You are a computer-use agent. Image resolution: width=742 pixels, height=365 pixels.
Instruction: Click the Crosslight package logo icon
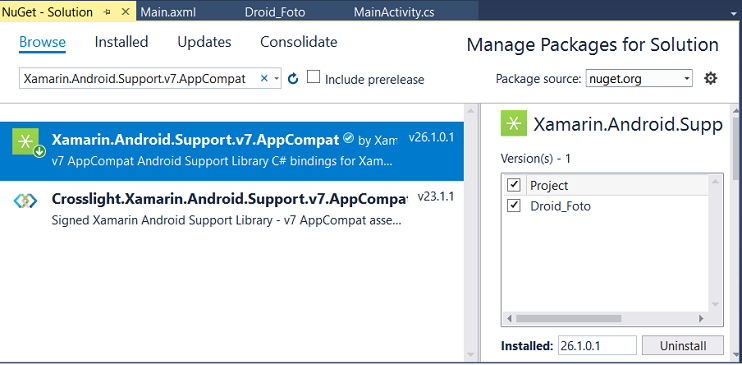tap(25, 201)
